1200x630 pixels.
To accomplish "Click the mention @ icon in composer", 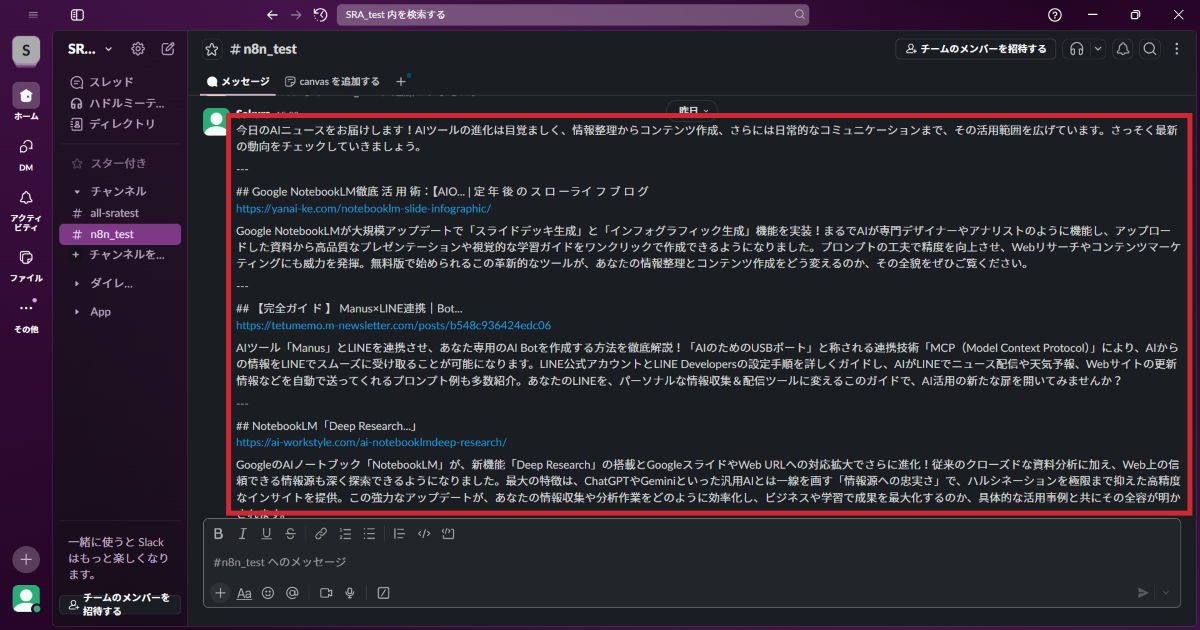I will point(292,593).
